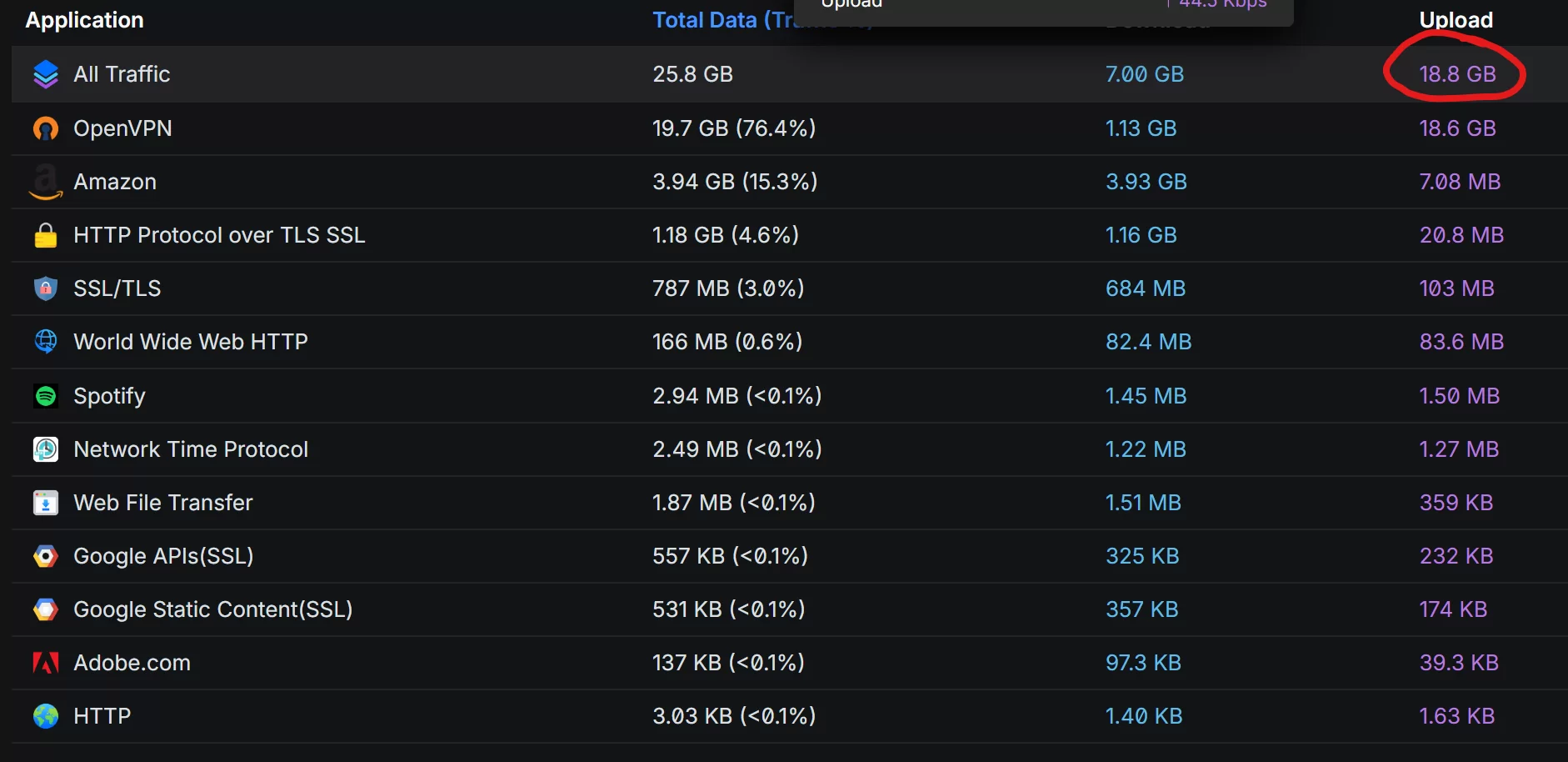The width and height of the screenshot is (1568, 762).
Task: Click SSL/TLS upload value 103 MB
Action: pos(1457,288)
